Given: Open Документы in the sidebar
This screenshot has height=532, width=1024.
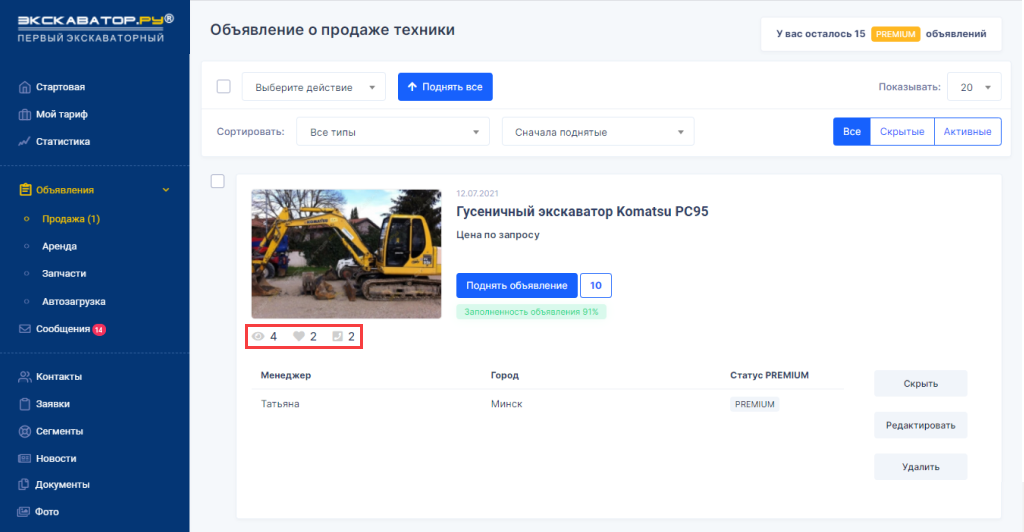Looking at the screenshot, I should pyautogui.click(x=62, y=484).
